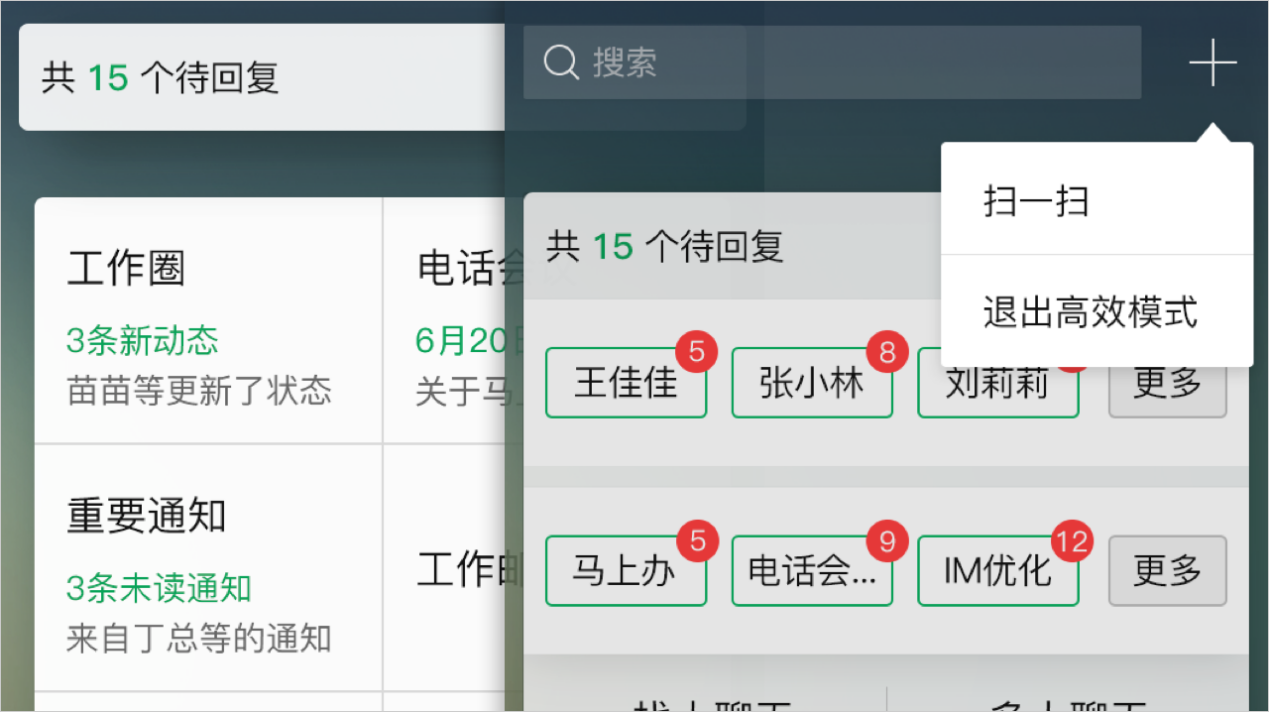Screen dimensions: 1269x712
Task: Open the 重要通知 card
Action: [x=208, y=568]
